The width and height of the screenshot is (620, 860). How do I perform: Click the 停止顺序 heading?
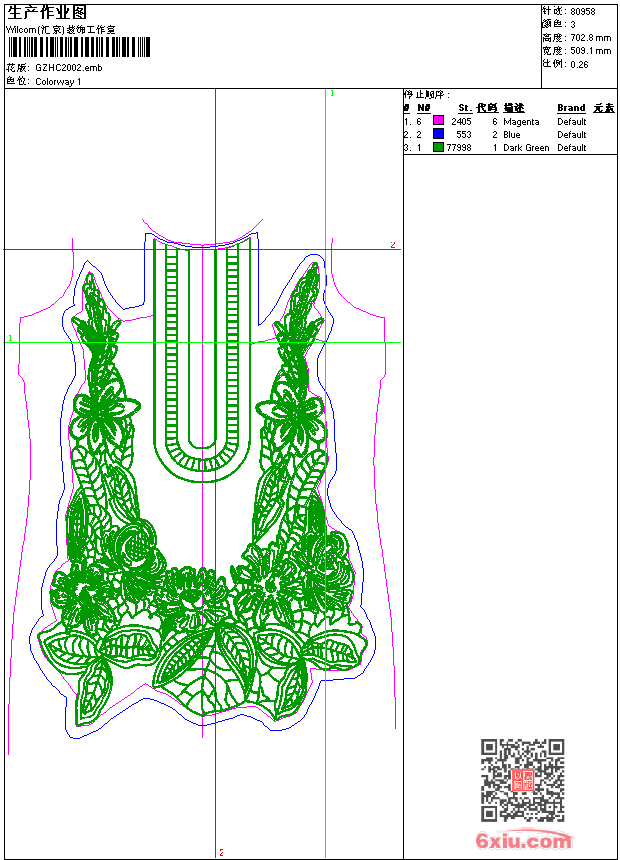point(427,95)
